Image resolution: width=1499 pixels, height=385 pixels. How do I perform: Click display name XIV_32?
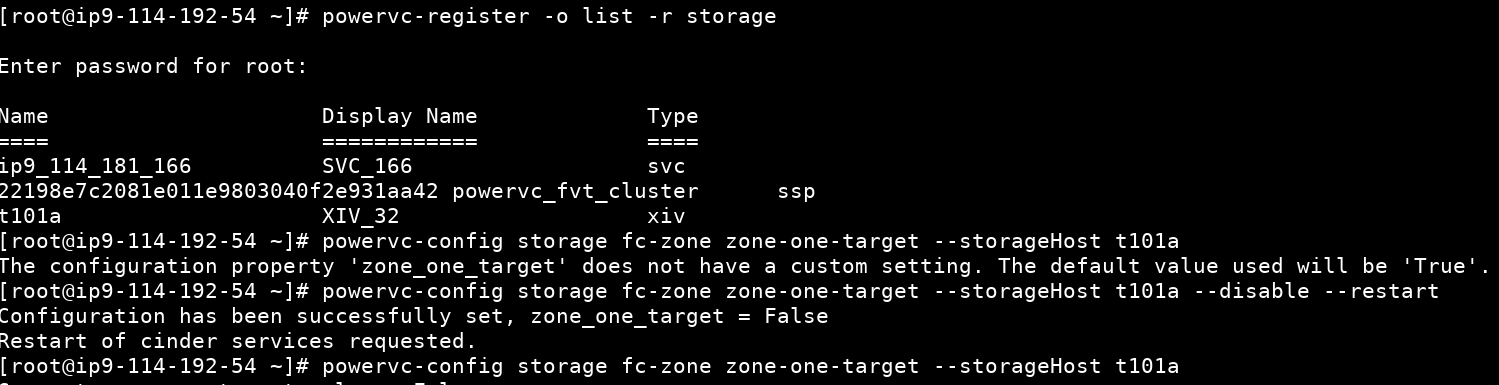(361, 216)
